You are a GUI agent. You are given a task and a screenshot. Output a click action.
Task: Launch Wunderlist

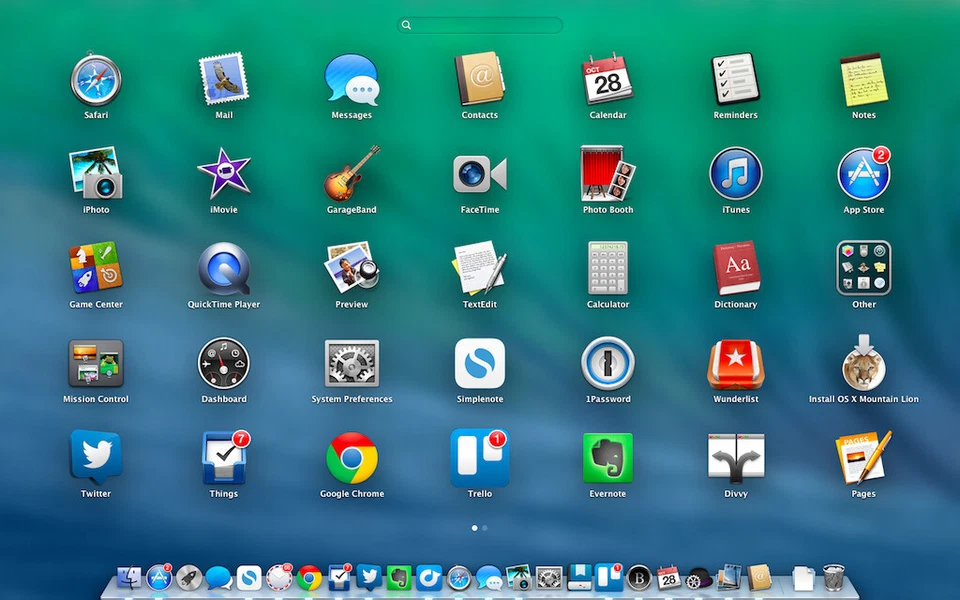pyautogui.click(x=735, y=364)
